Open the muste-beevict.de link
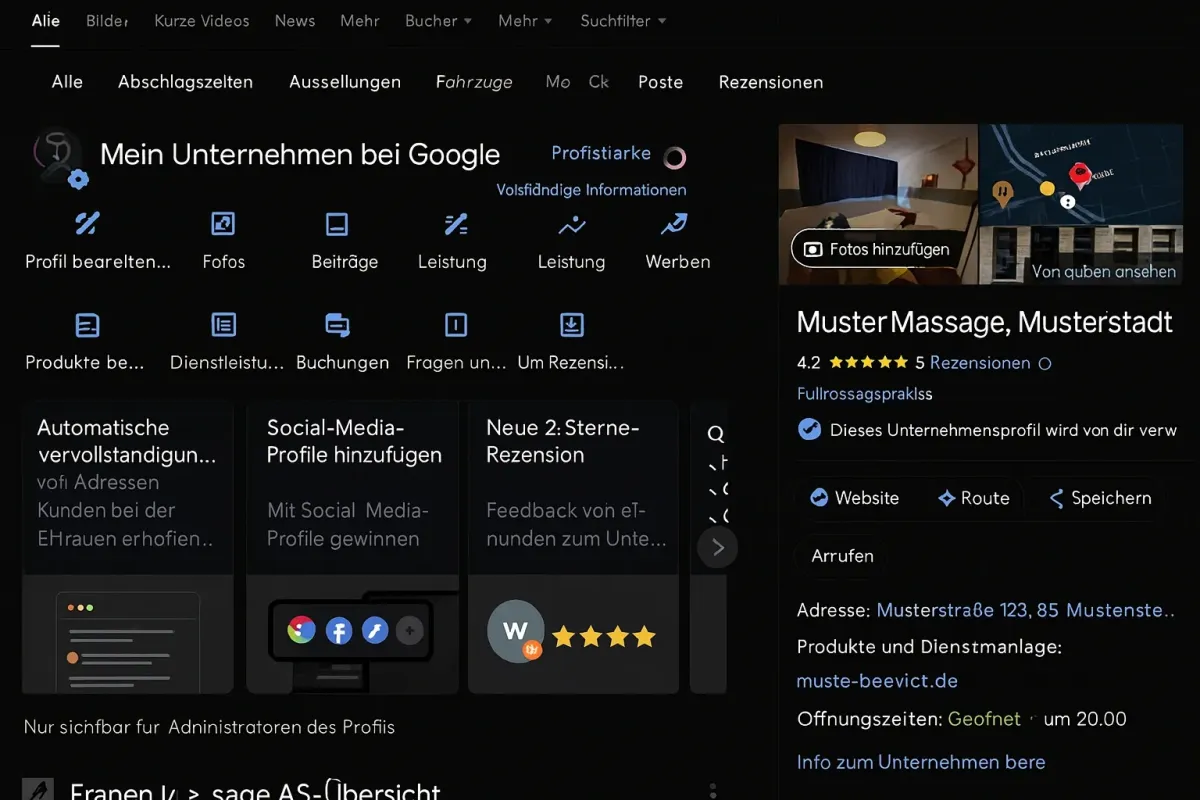 coord(877,681)
